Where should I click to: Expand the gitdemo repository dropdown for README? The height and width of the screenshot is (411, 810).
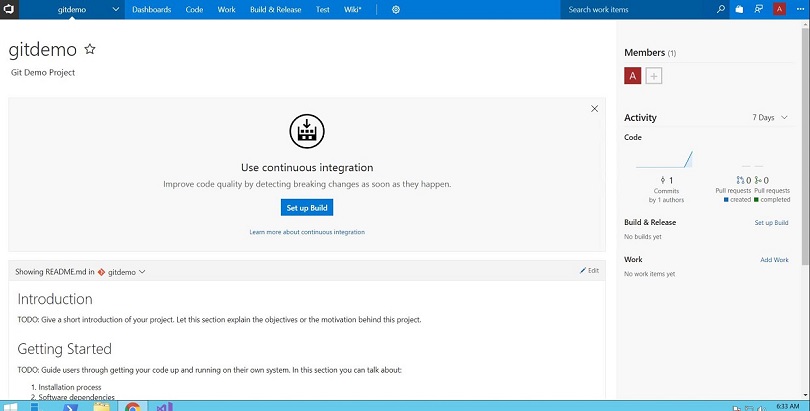point(142,272)
